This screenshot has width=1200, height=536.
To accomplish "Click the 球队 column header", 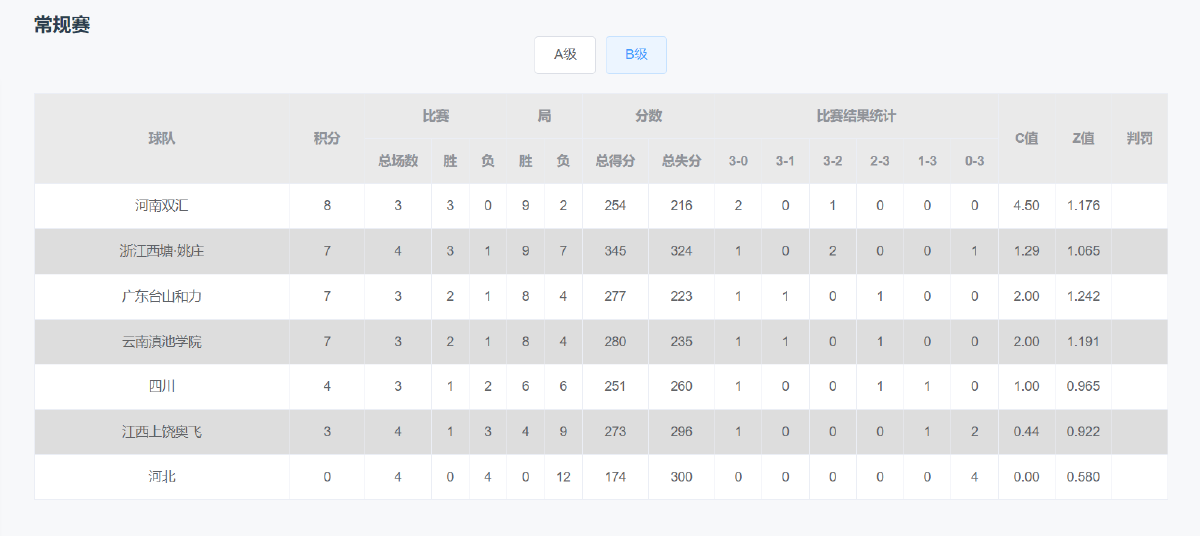I will click(x=162, y=138).
